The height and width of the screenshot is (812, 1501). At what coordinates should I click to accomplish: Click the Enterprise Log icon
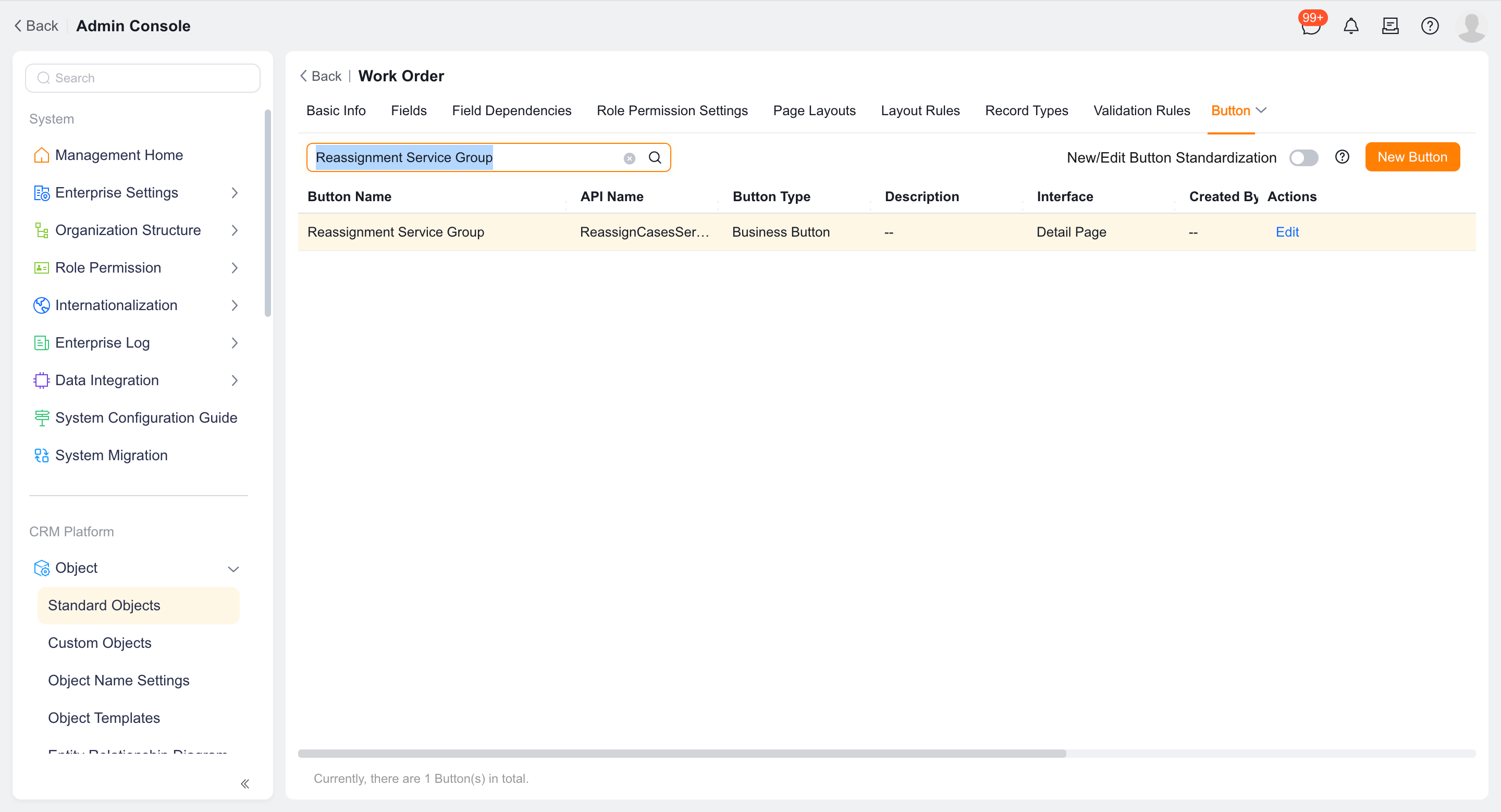pos(41,343)
